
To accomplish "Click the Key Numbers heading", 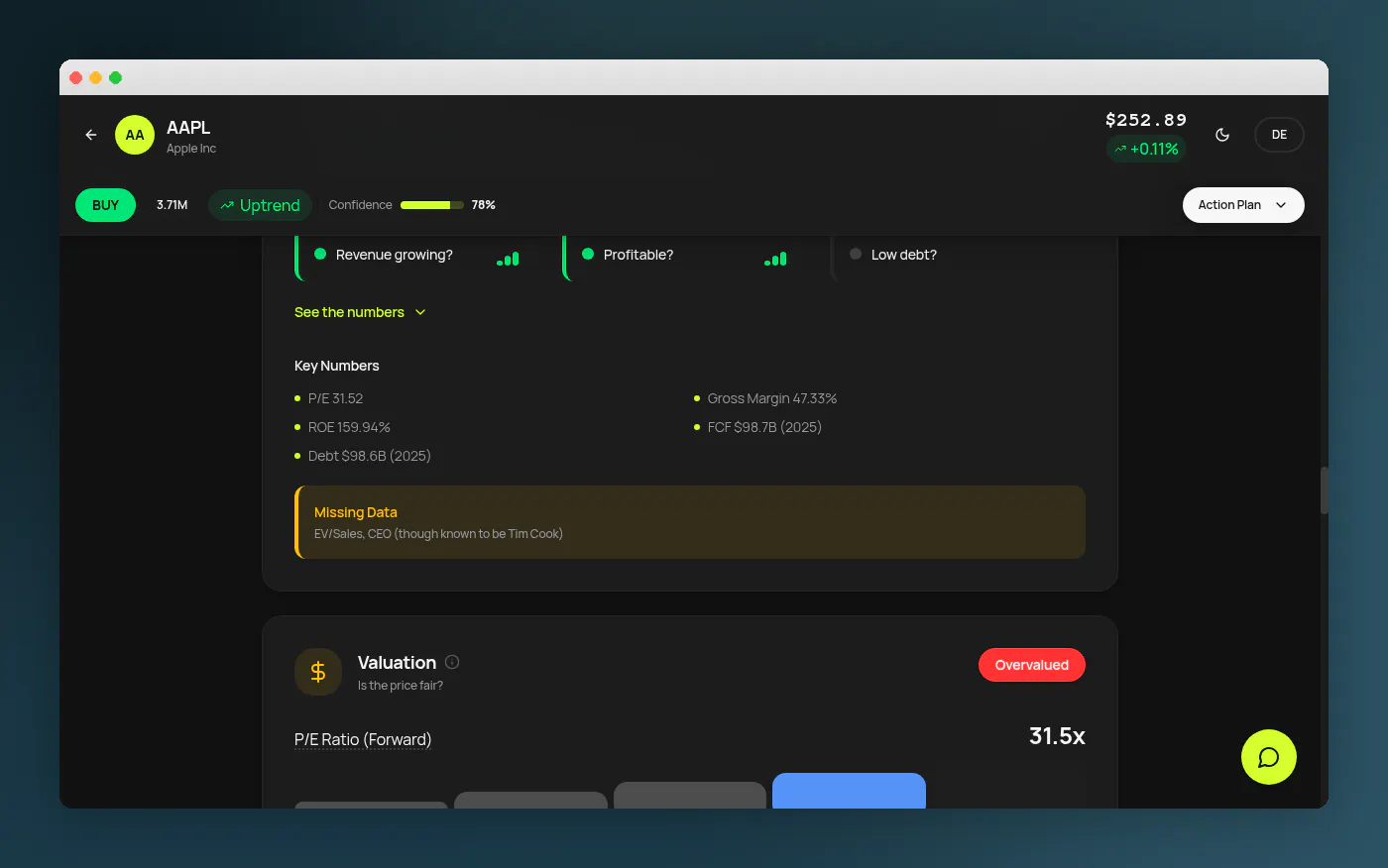I will pos(337,366).
